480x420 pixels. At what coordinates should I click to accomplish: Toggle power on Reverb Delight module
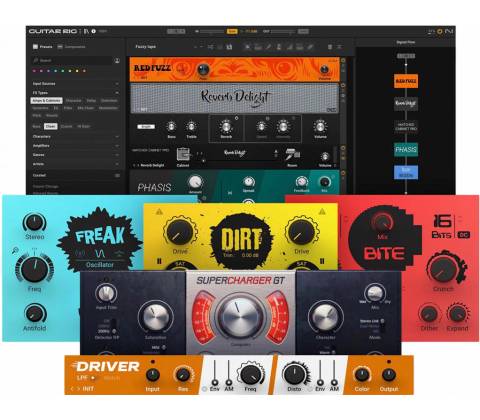[x=343, y=86]
